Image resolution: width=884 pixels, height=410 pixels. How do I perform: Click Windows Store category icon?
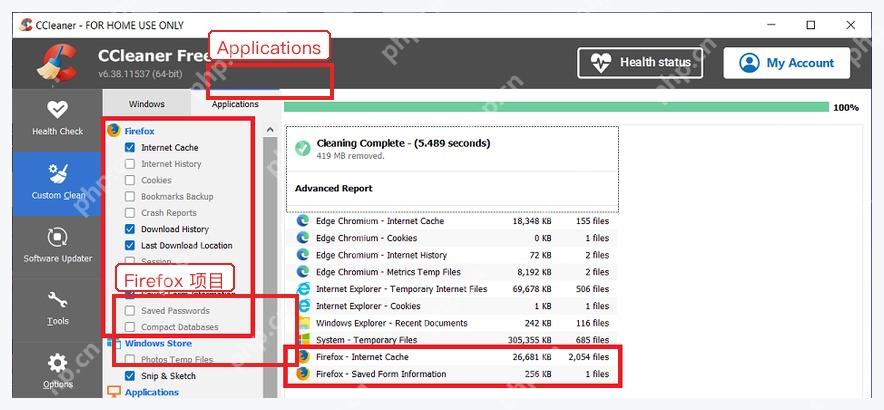click(x=114, y=343)
